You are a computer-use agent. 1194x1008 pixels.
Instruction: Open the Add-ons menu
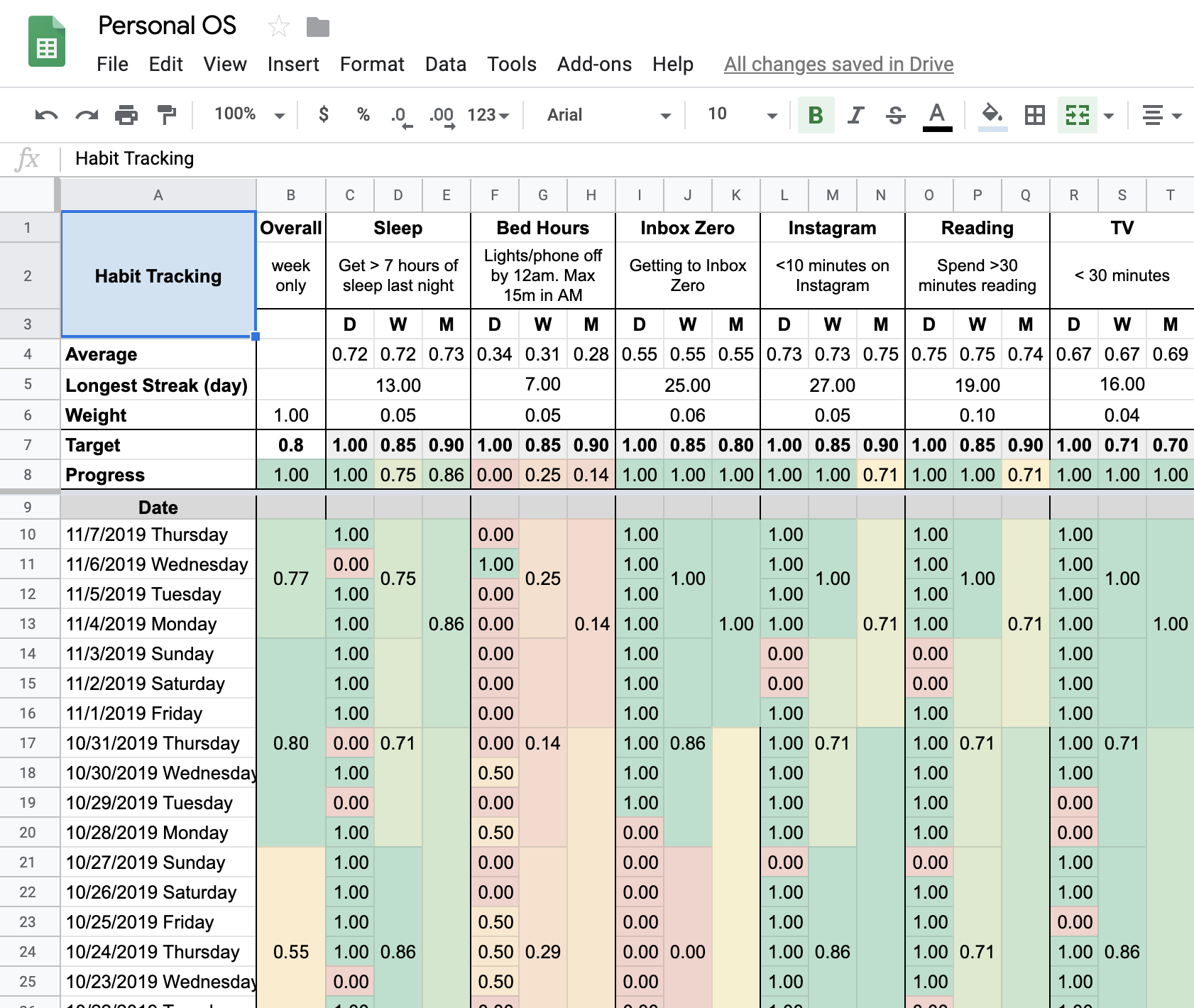coord(594,64)
